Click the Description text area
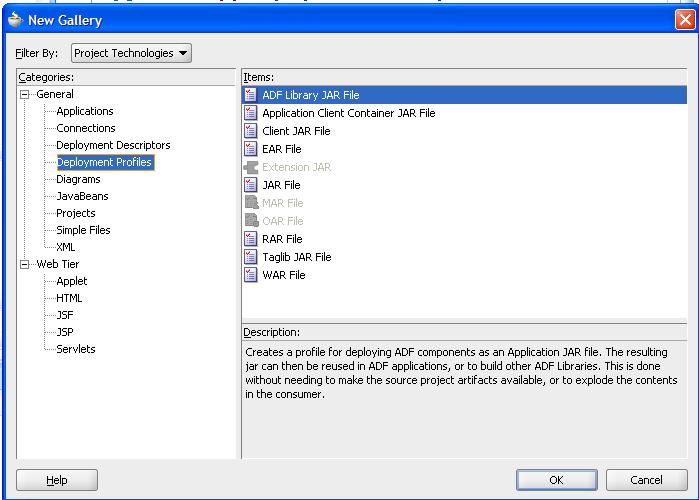The width and height of the screenshot is (699, 500). point(464,399)
